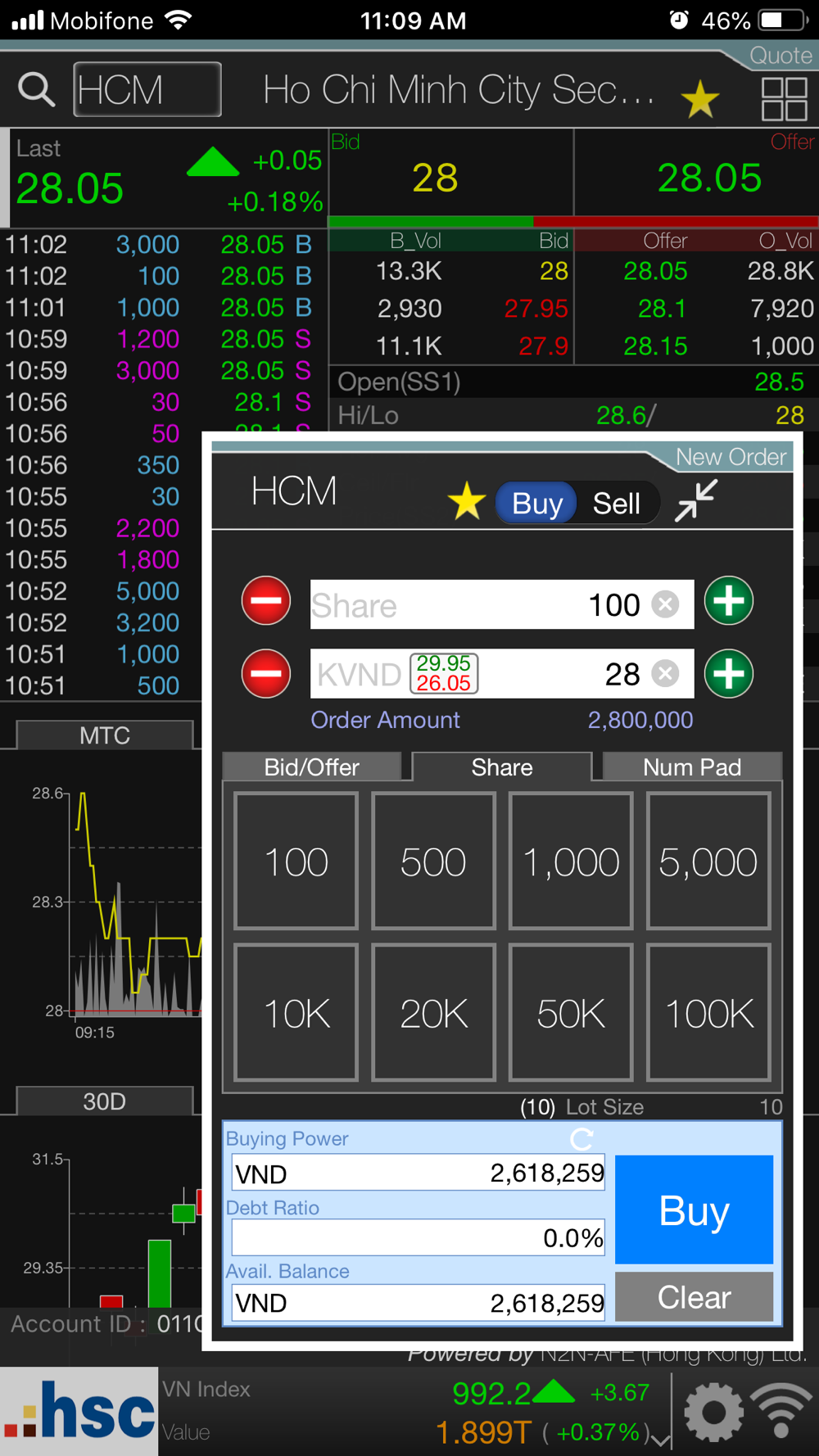This screenshot has width=819, height=1456.
Task: Select the Buy side toggle
Action: pos(537,504)
